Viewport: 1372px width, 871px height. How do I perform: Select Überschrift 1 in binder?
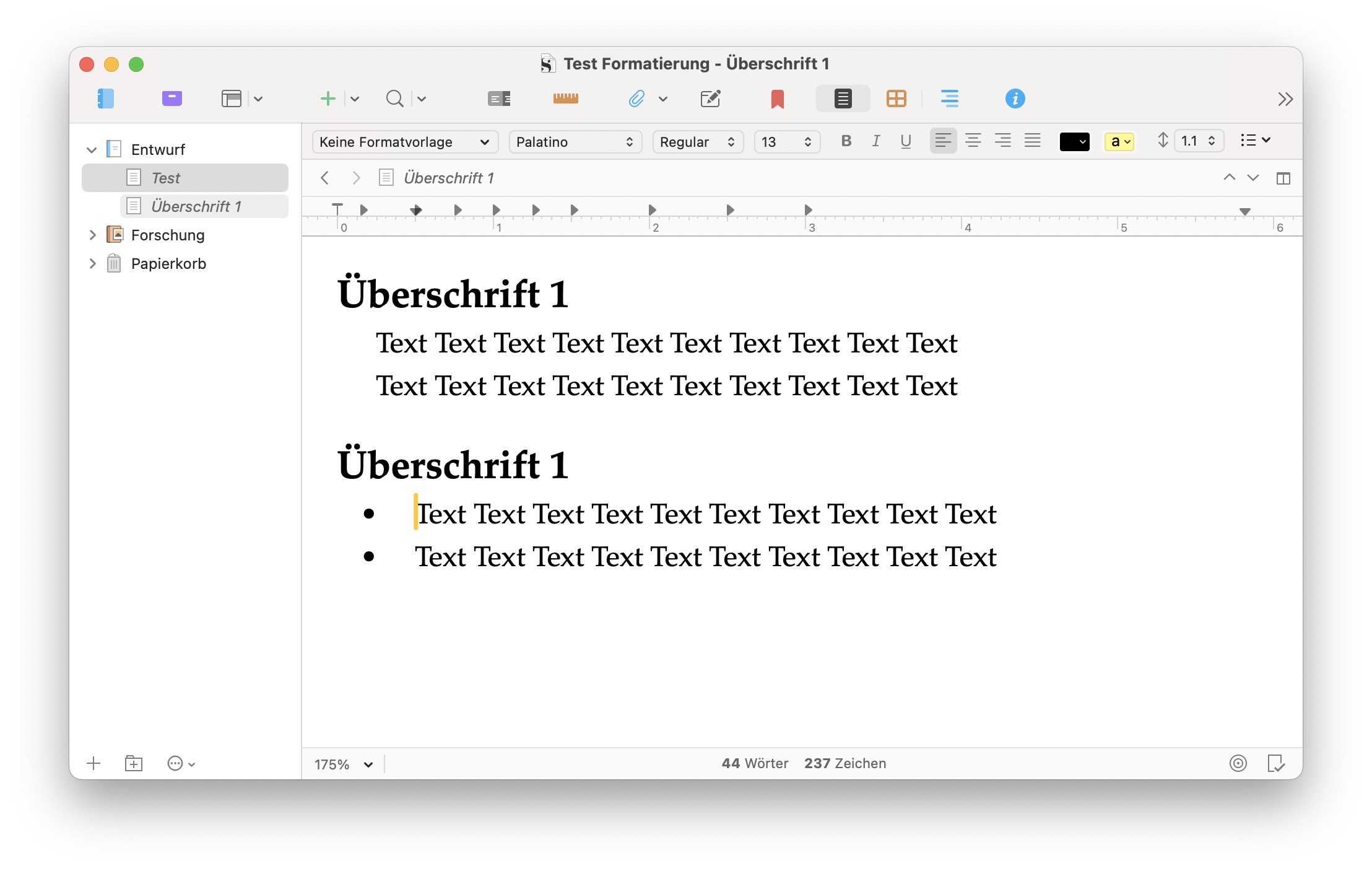pyautogui.click(x=204, y=206)
